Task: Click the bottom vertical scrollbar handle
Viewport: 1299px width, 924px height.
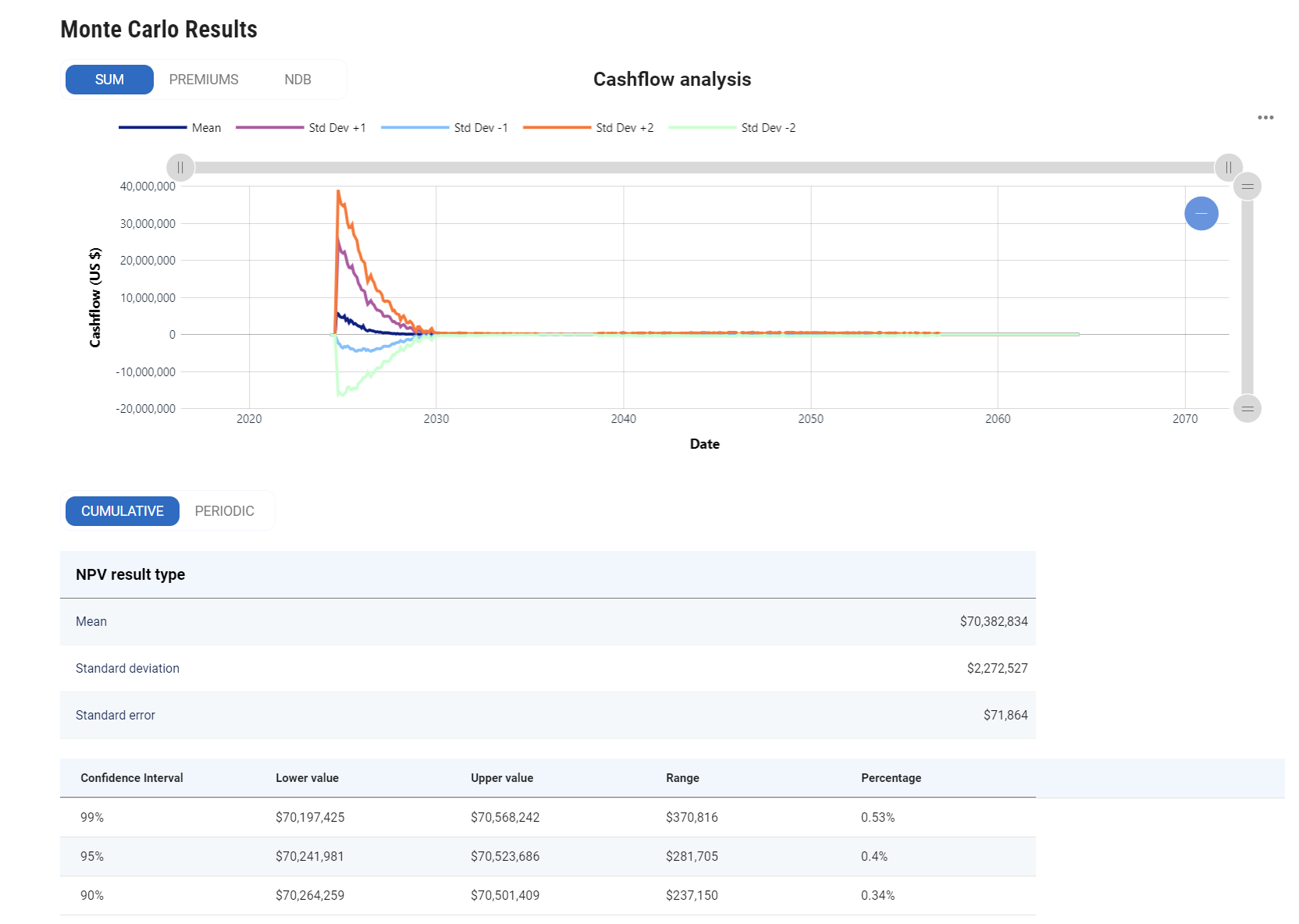Action: click(1247, 408)
